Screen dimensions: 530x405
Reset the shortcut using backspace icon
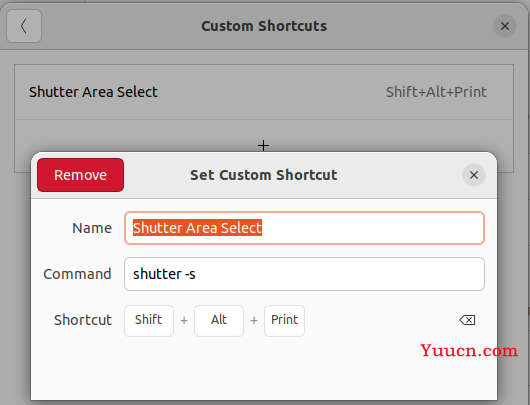tap(467, 320)
